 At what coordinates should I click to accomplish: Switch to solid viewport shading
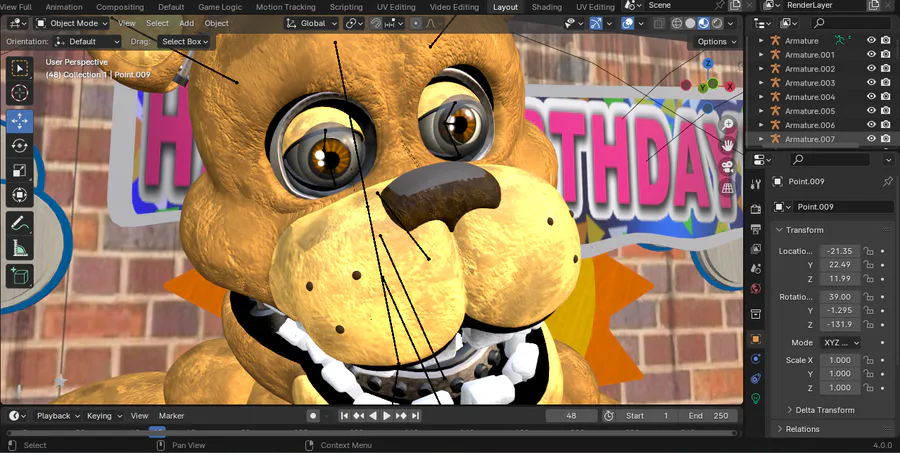tap(690, 24)
